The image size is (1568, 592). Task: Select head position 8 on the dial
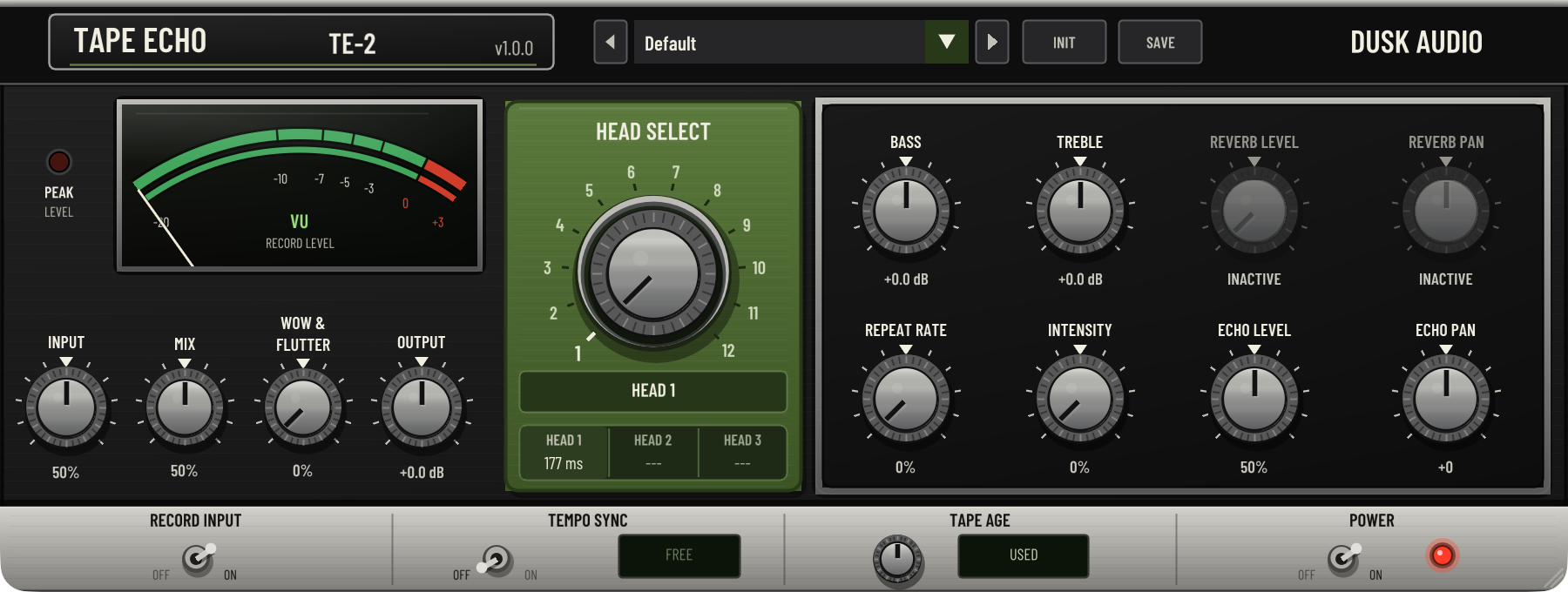point(717,191)
